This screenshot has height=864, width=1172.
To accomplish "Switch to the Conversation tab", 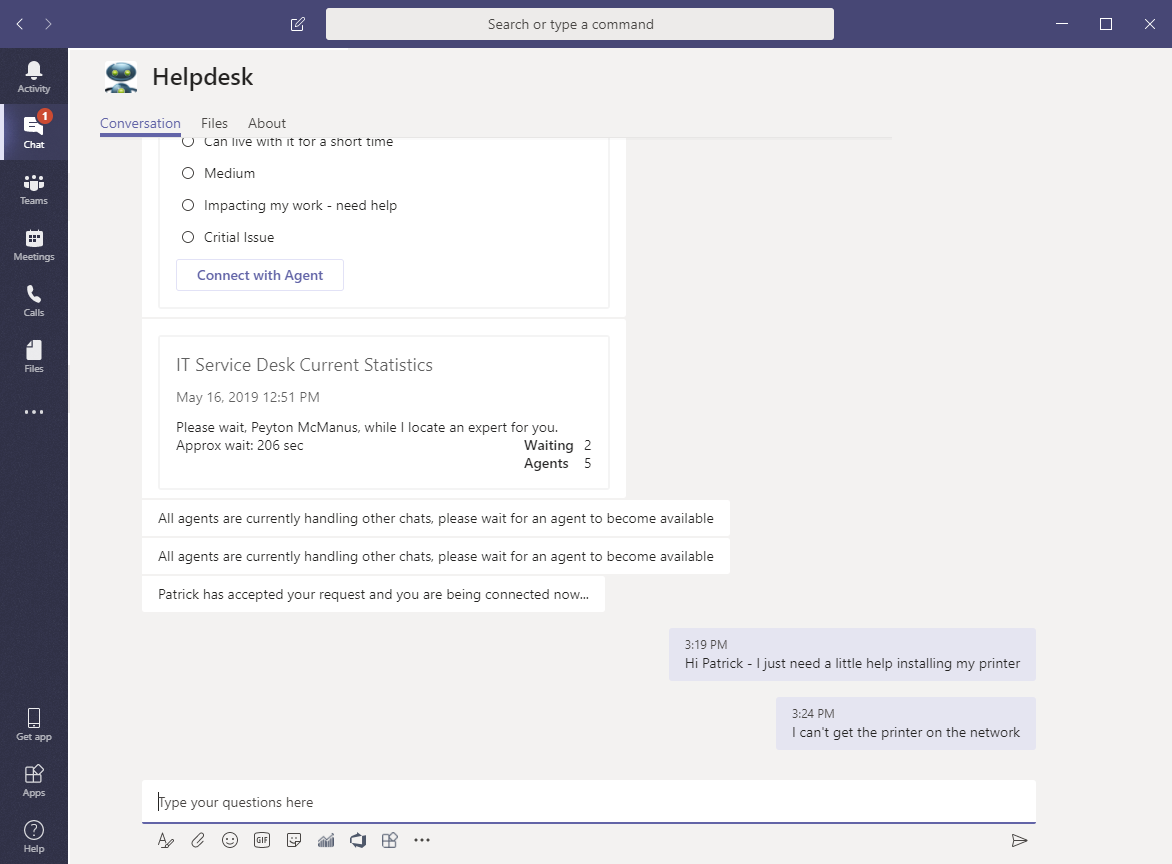I will [141, 123].
